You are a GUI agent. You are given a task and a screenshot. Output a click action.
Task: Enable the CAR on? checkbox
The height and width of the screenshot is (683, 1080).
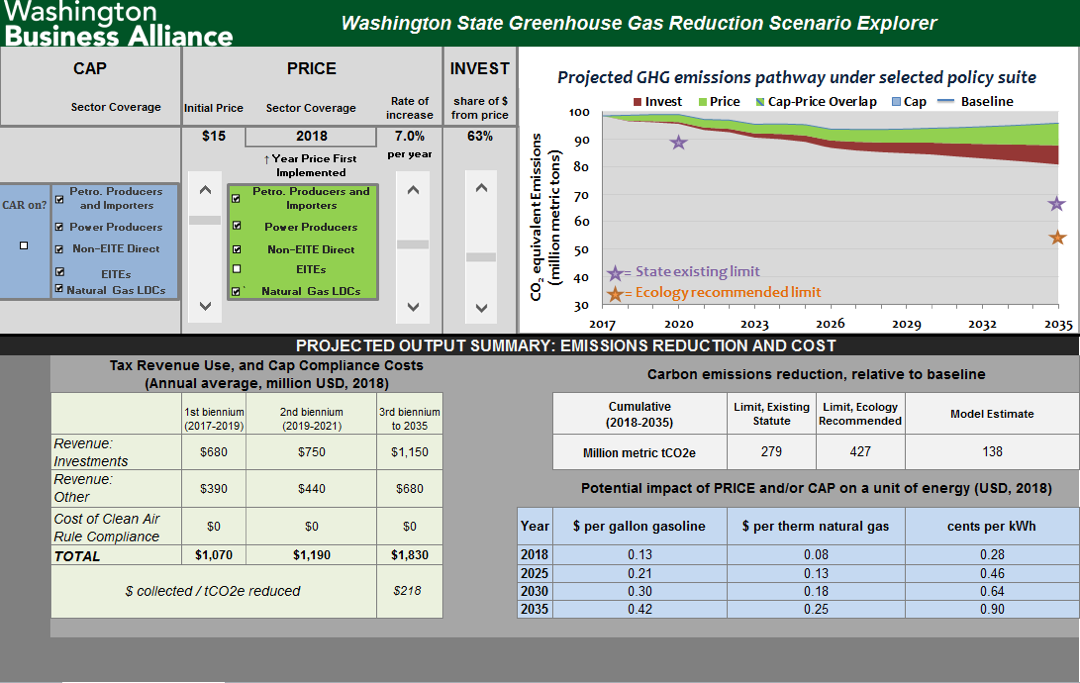tap(24, 246)
